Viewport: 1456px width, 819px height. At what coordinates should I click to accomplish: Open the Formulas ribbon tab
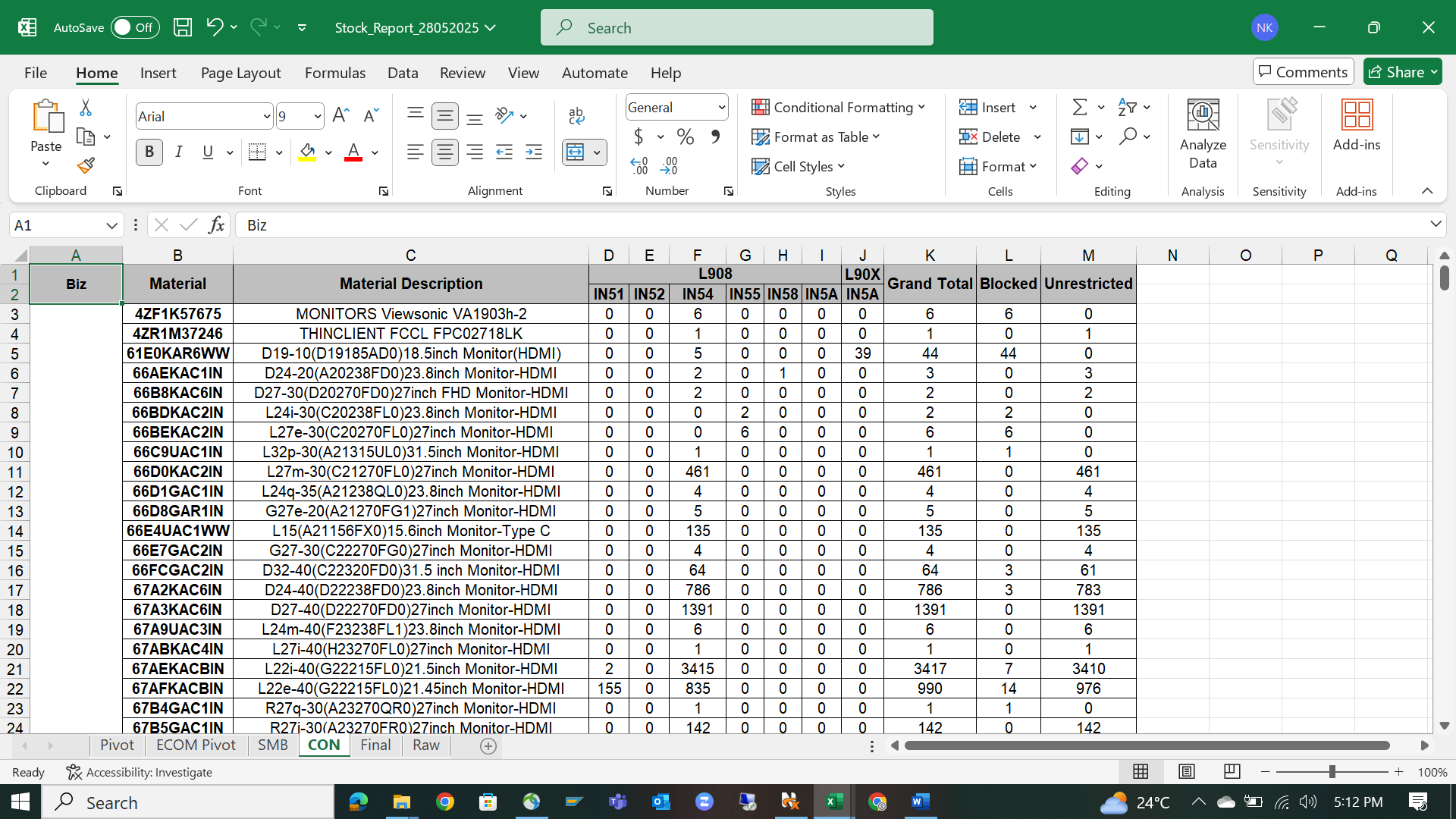point(334,73)
